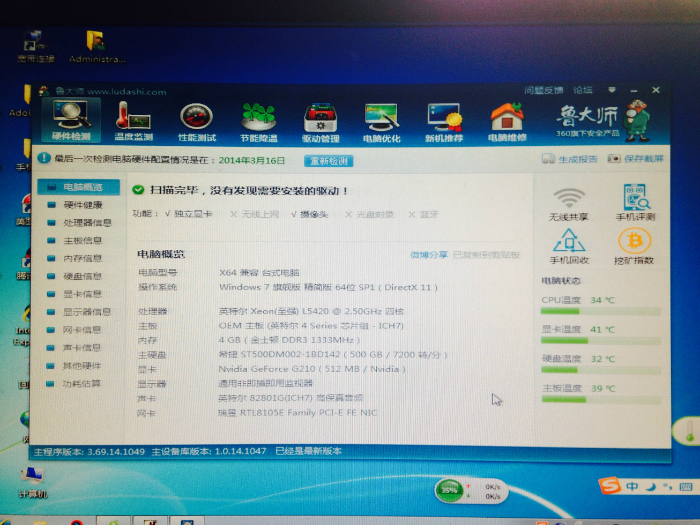Open 性能测试 performance test gauge icon
Image resolution: width=700 pixels, height=525 pixels.
pyautogui.click(x=196, y=119)
